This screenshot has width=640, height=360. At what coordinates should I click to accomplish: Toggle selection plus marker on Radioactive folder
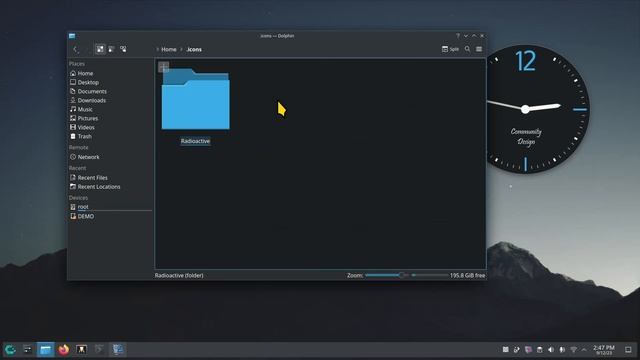tap(163, 67)
